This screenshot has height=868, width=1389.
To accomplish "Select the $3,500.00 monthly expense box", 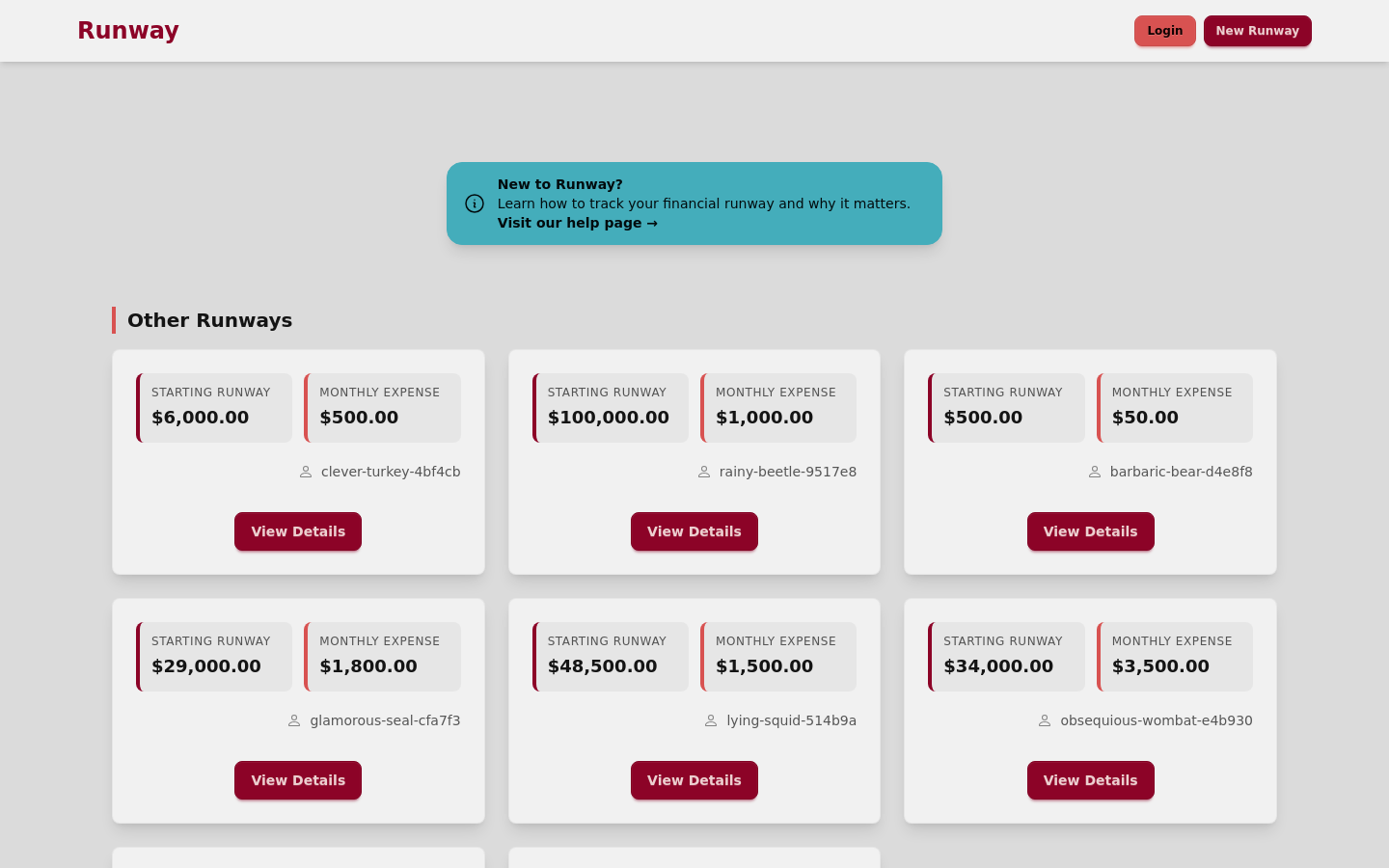I will (1175, 657).
